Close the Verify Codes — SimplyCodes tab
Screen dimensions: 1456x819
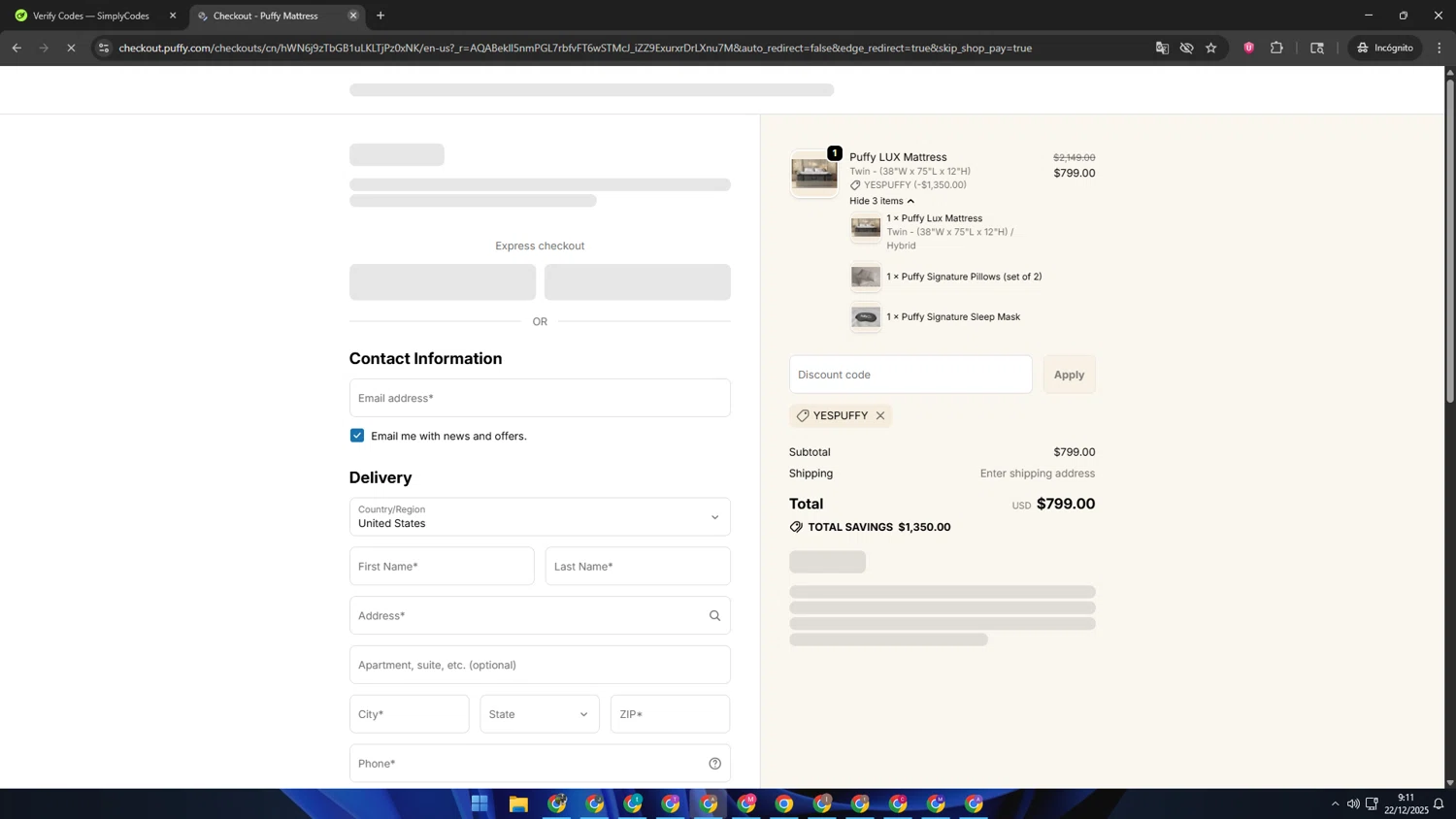[173, 16]
